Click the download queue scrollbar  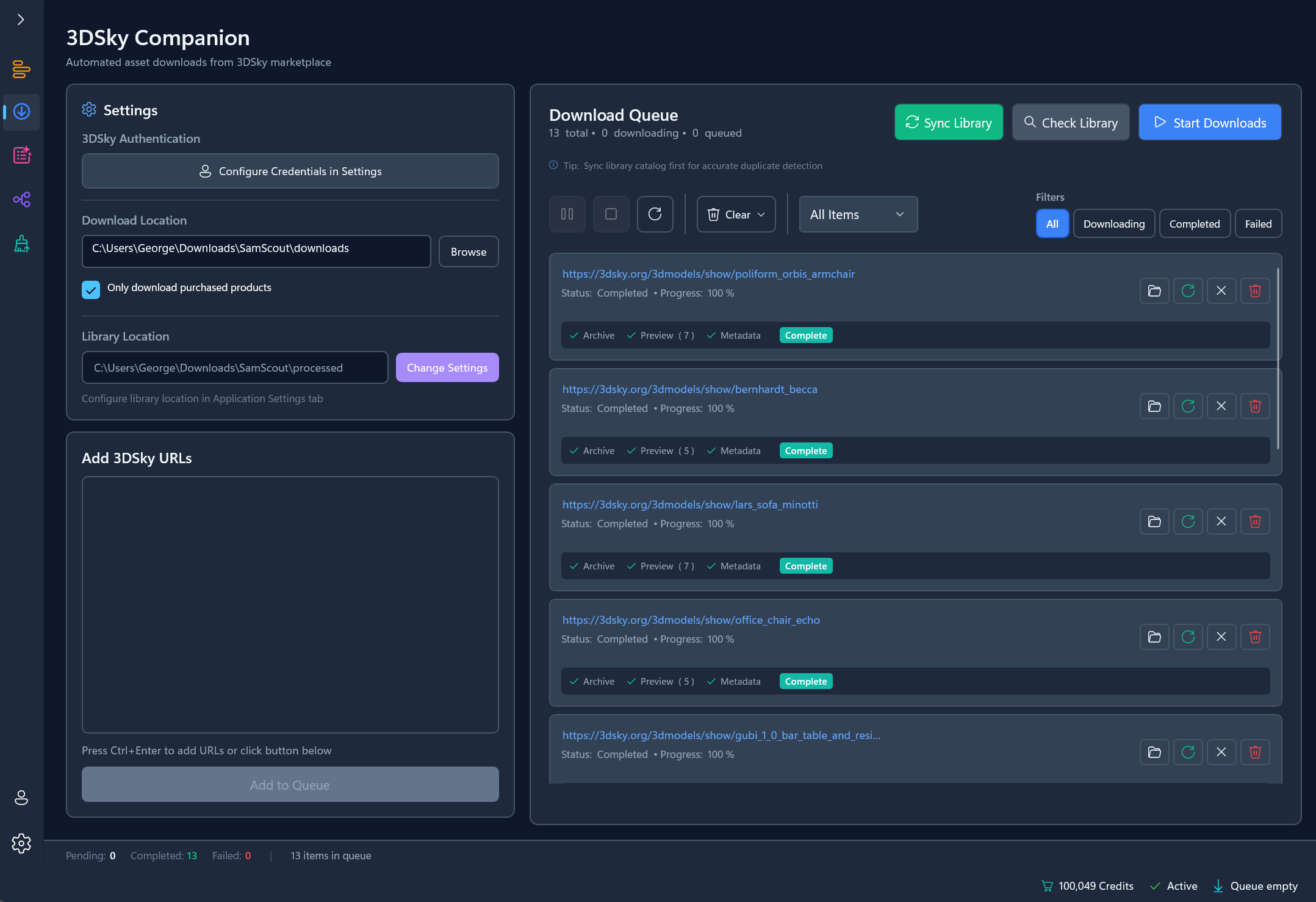(1278, 358)
